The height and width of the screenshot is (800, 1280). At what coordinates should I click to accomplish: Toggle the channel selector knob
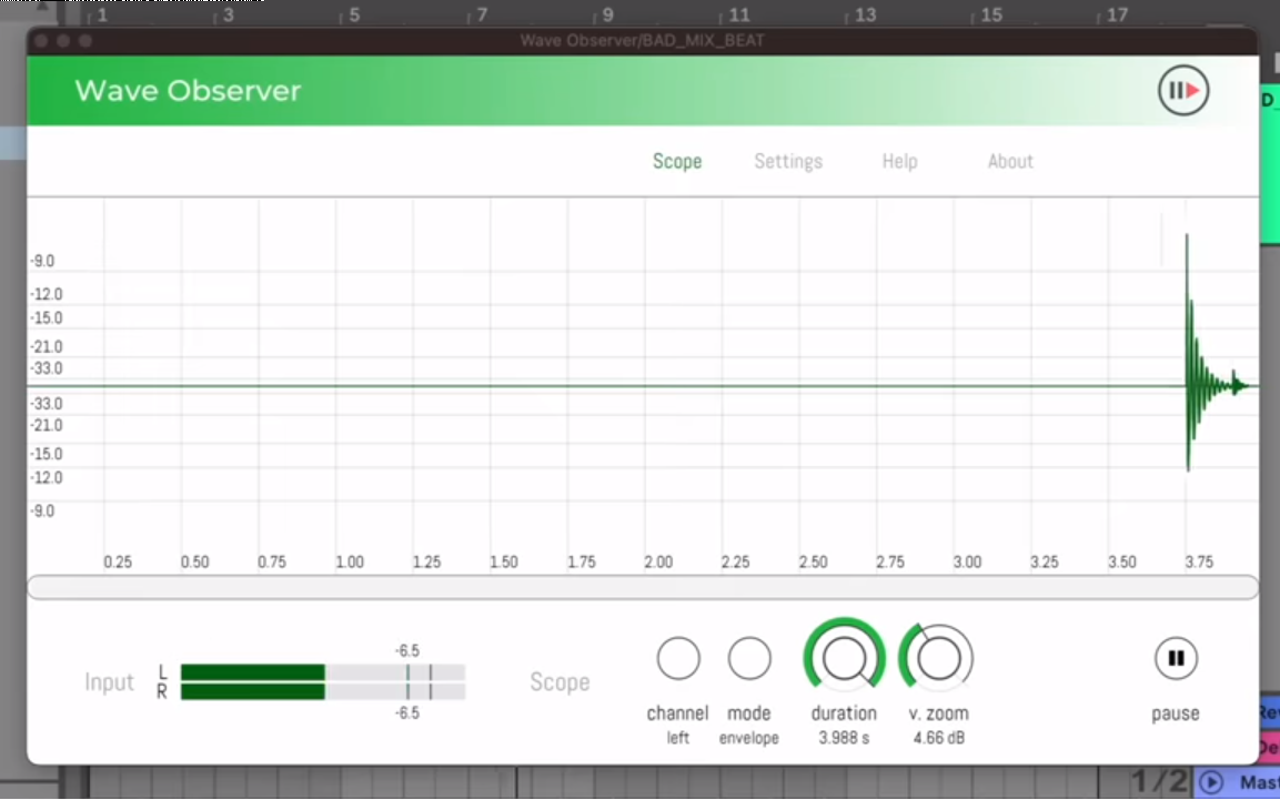click(x=678, y=659)
